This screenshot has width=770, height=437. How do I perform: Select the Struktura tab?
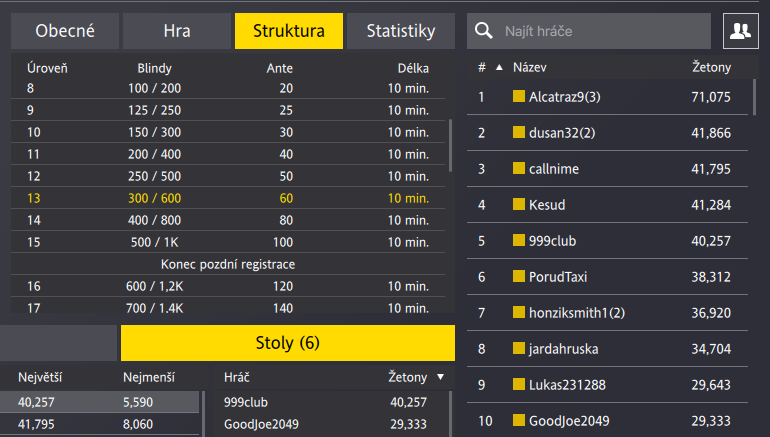[x=289, y=31]
